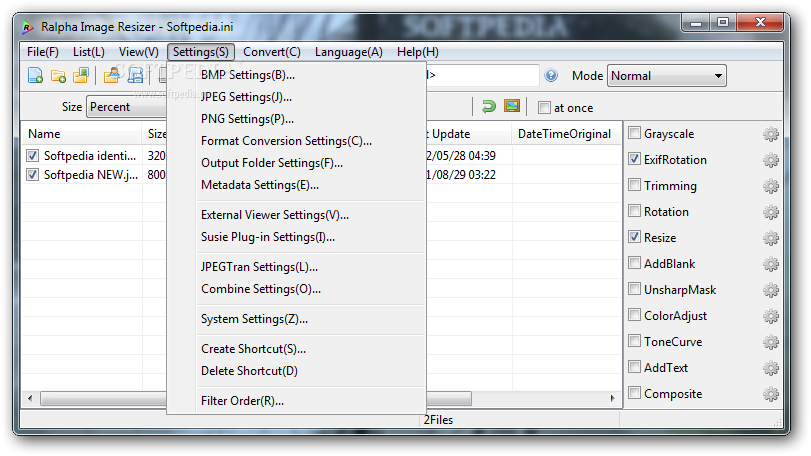
Task: Sort file list by Name column header
Action: point(82,134)
